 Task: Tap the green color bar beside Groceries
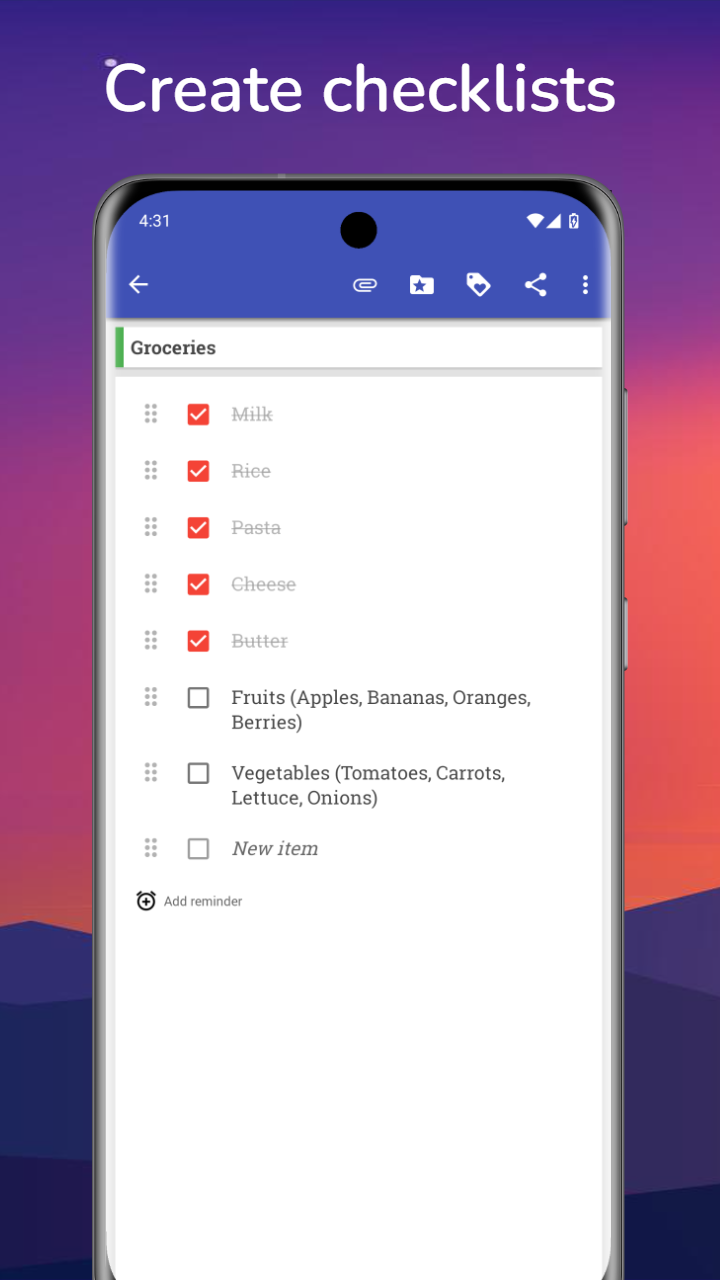(x=120, y=348)
